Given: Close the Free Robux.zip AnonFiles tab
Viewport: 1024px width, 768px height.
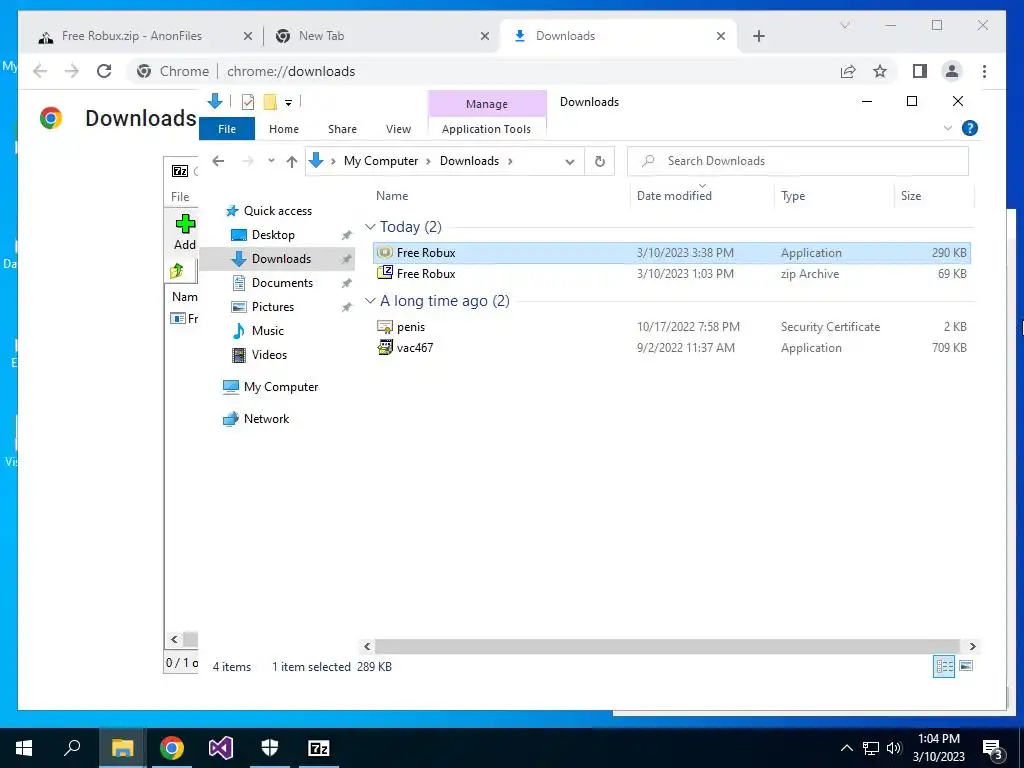Looking at the screenshot, I should click(248, 37).
